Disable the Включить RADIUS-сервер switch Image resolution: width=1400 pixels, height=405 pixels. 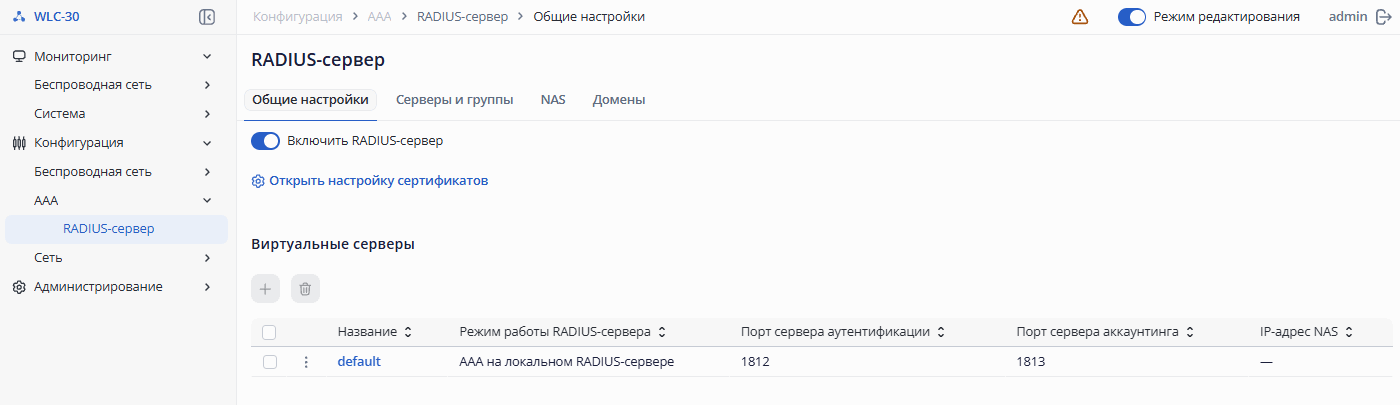tap(265, 141)
